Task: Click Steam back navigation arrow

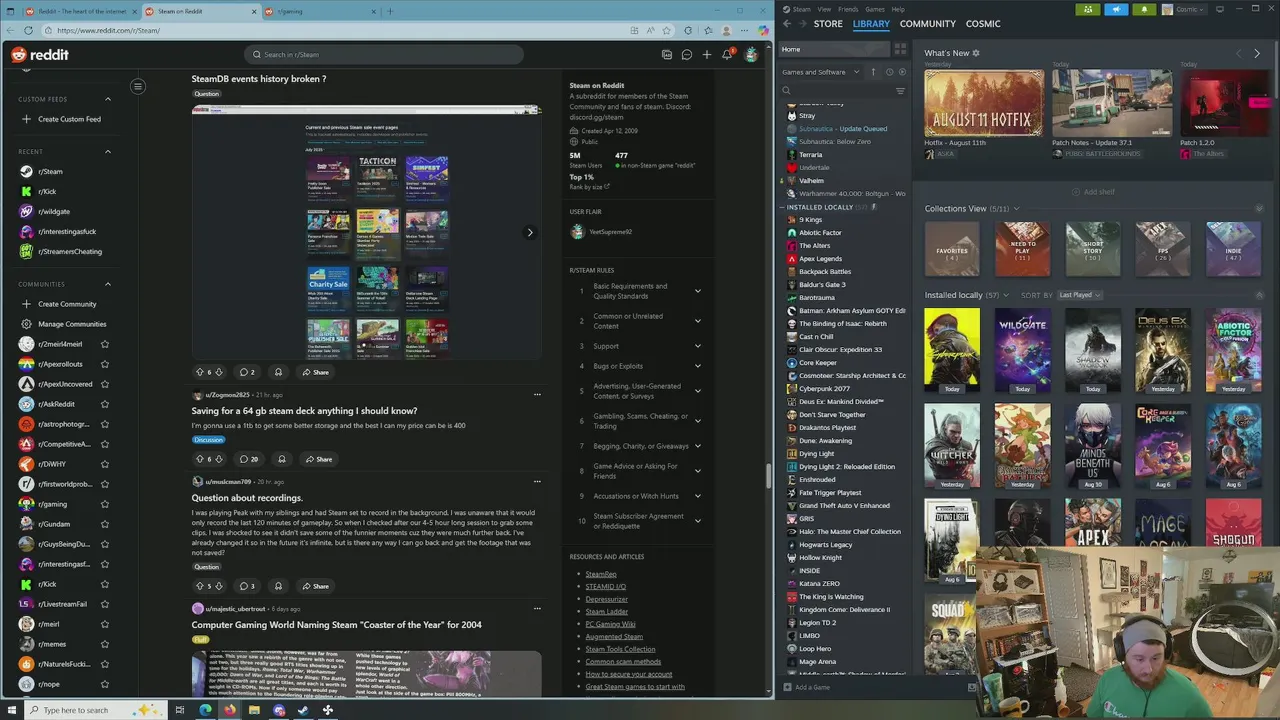Action: (x=787, y=23)
